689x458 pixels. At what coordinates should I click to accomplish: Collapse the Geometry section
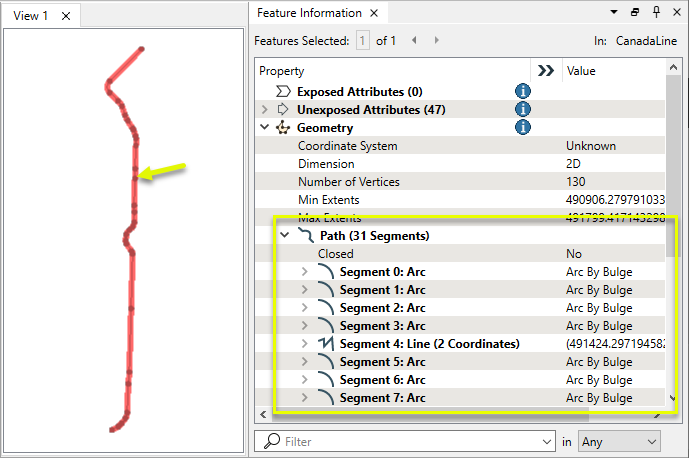click(x=265, y=128)
